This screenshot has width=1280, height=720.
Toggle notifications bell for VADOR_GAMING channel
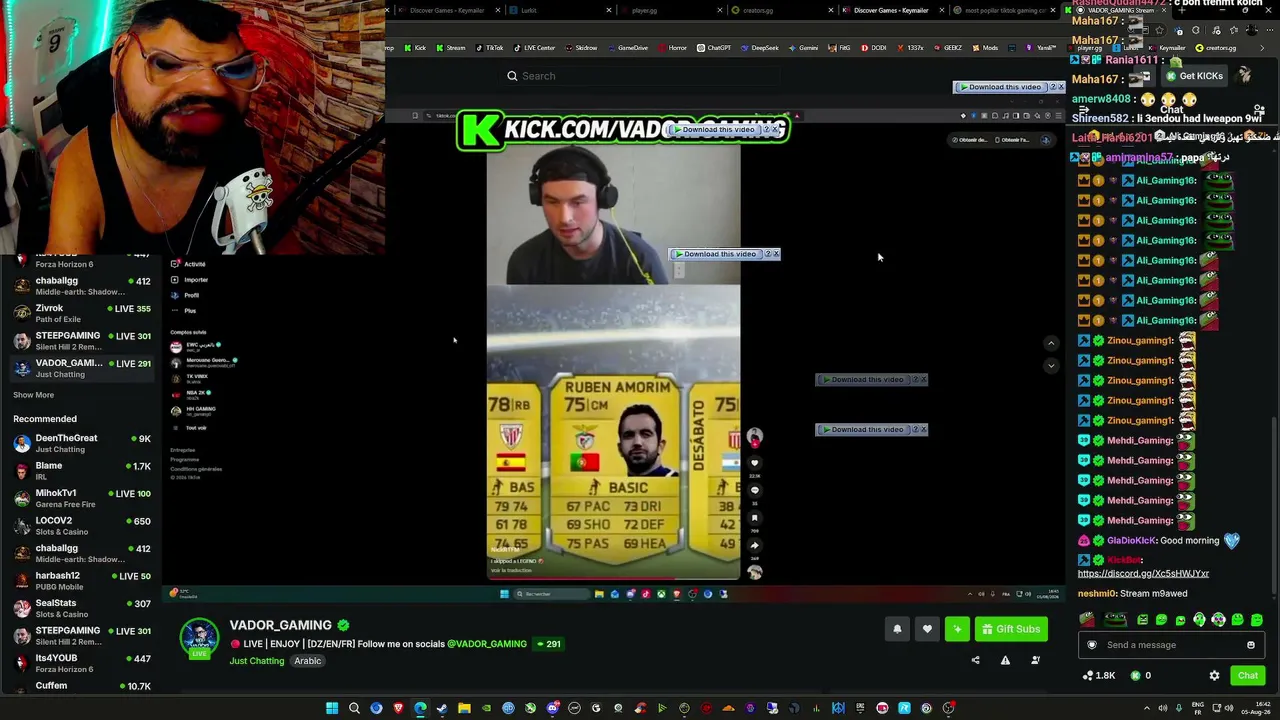pos(897,629)
